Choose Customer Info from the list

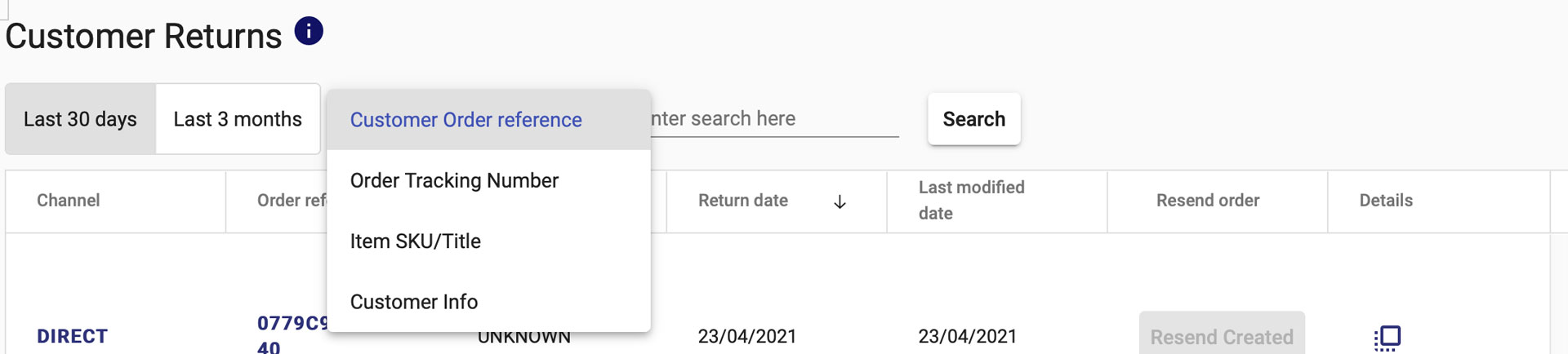(413, 302)
